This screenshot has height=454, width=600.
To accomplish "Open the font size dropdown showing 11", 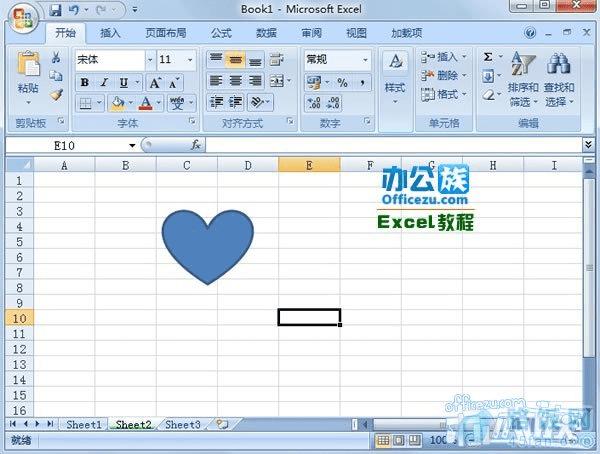I will pyautogui.click(x=190, y=60).
